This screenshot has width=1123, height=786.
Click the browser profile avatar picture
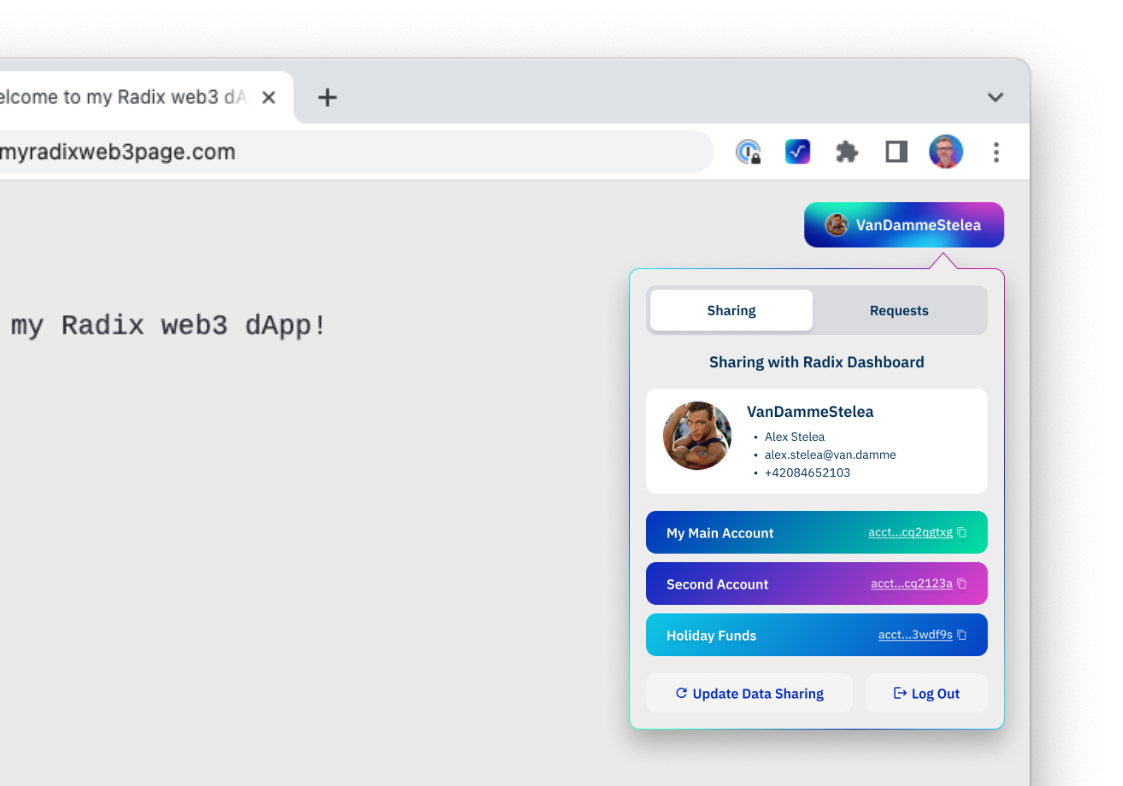945,151
